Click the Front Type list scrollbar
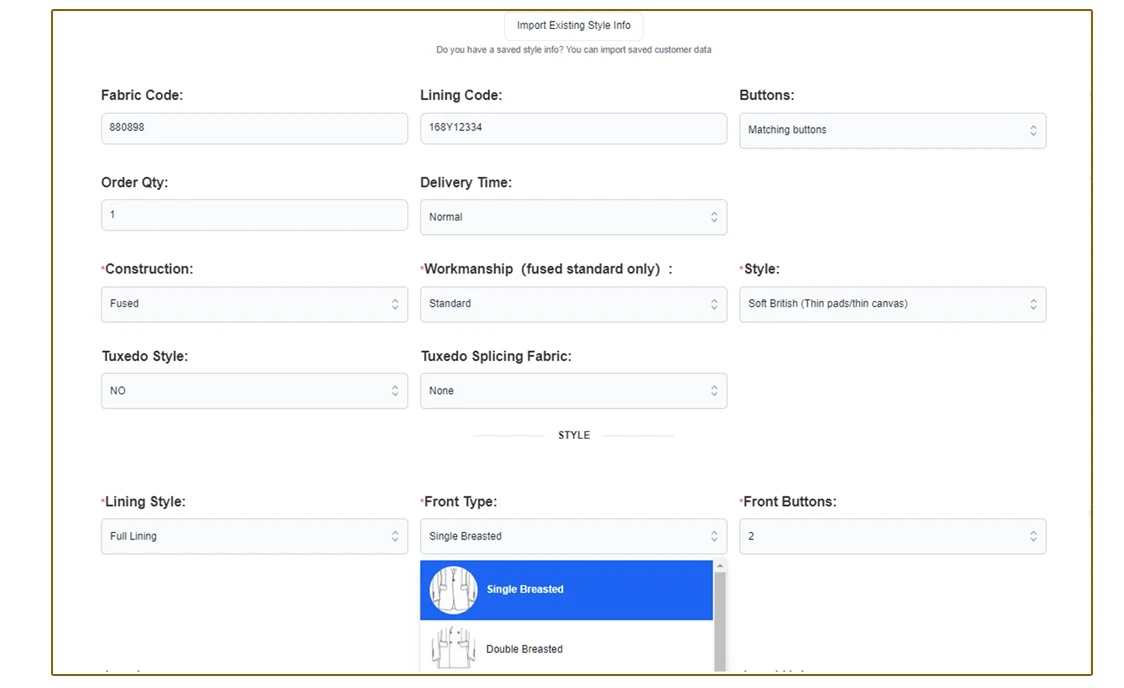The width and height of the screenshot is (1124, 688). [x=720, y=620]
